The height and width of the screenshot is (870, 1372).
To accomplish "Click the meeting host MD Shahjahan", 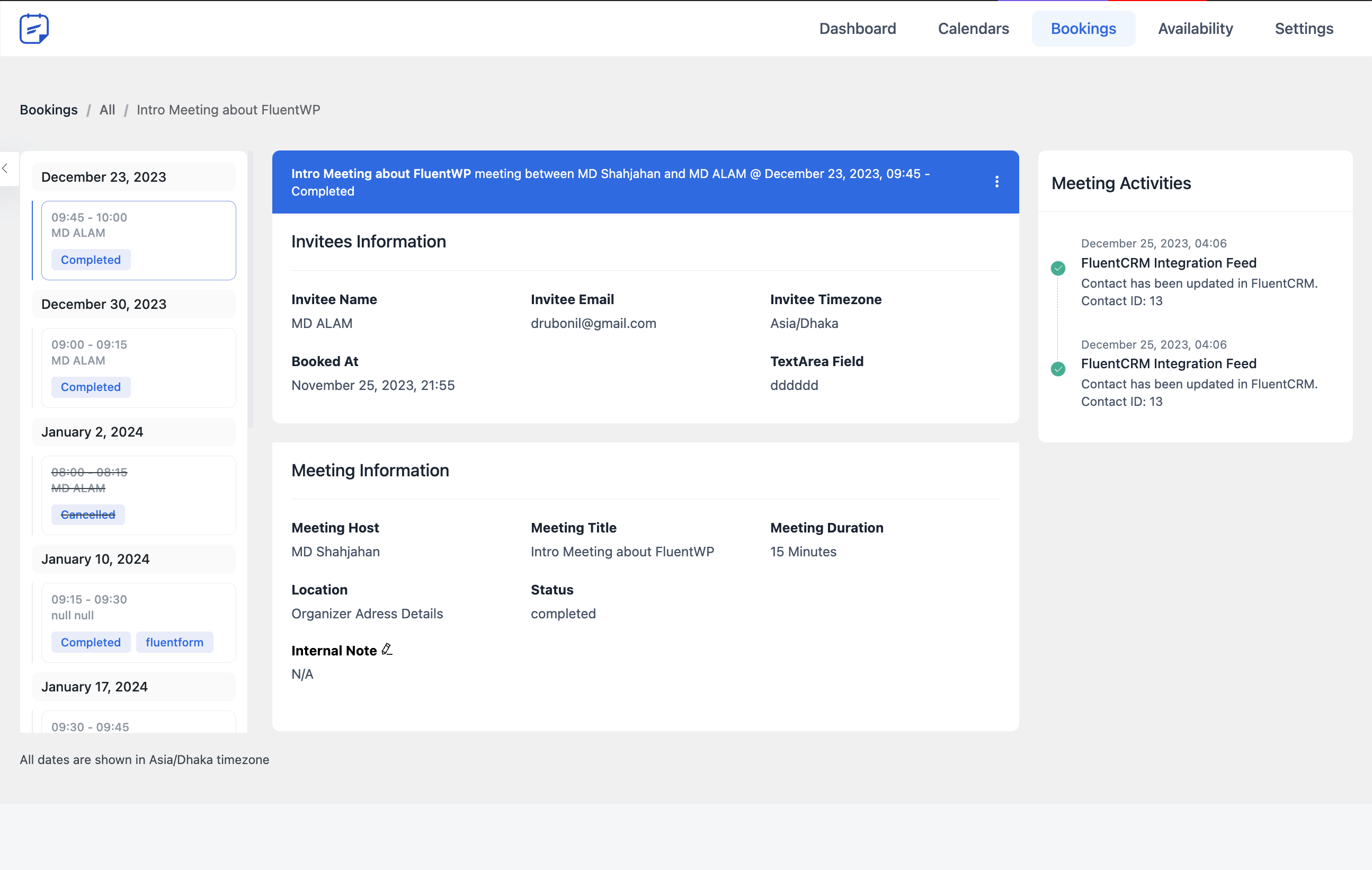I will pos(335,552).
